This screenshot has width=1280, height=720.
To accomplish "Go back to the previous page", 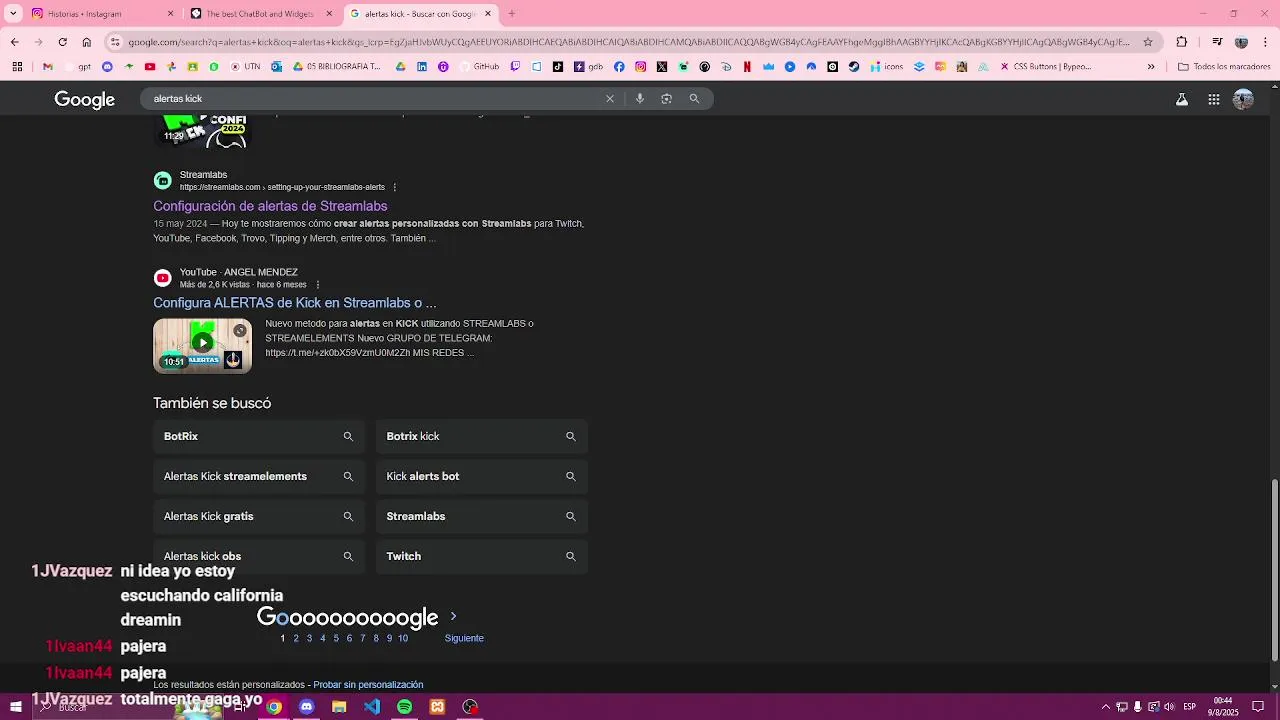I will [14, 42].
